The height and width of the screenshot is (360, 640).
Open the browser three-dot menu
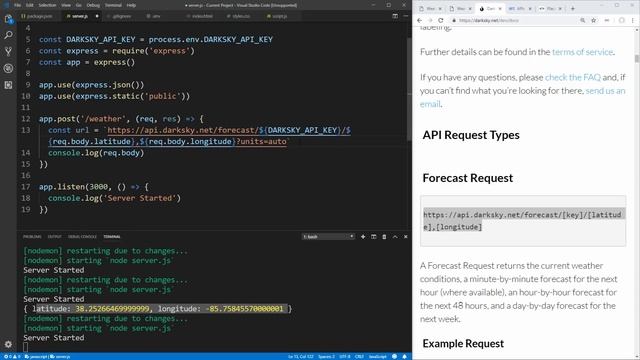coord(633,20)
